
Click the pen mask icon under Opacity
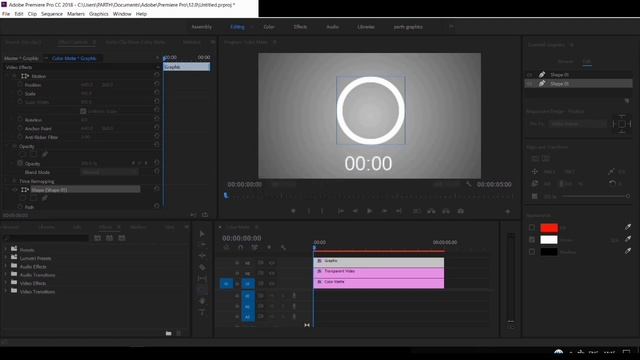(44, 154)
